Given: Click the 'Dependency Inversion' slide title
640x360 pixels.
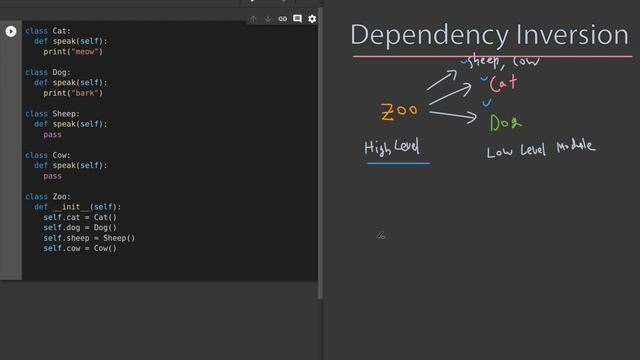Looking at the screenshot, I should [x=489, y=35].
